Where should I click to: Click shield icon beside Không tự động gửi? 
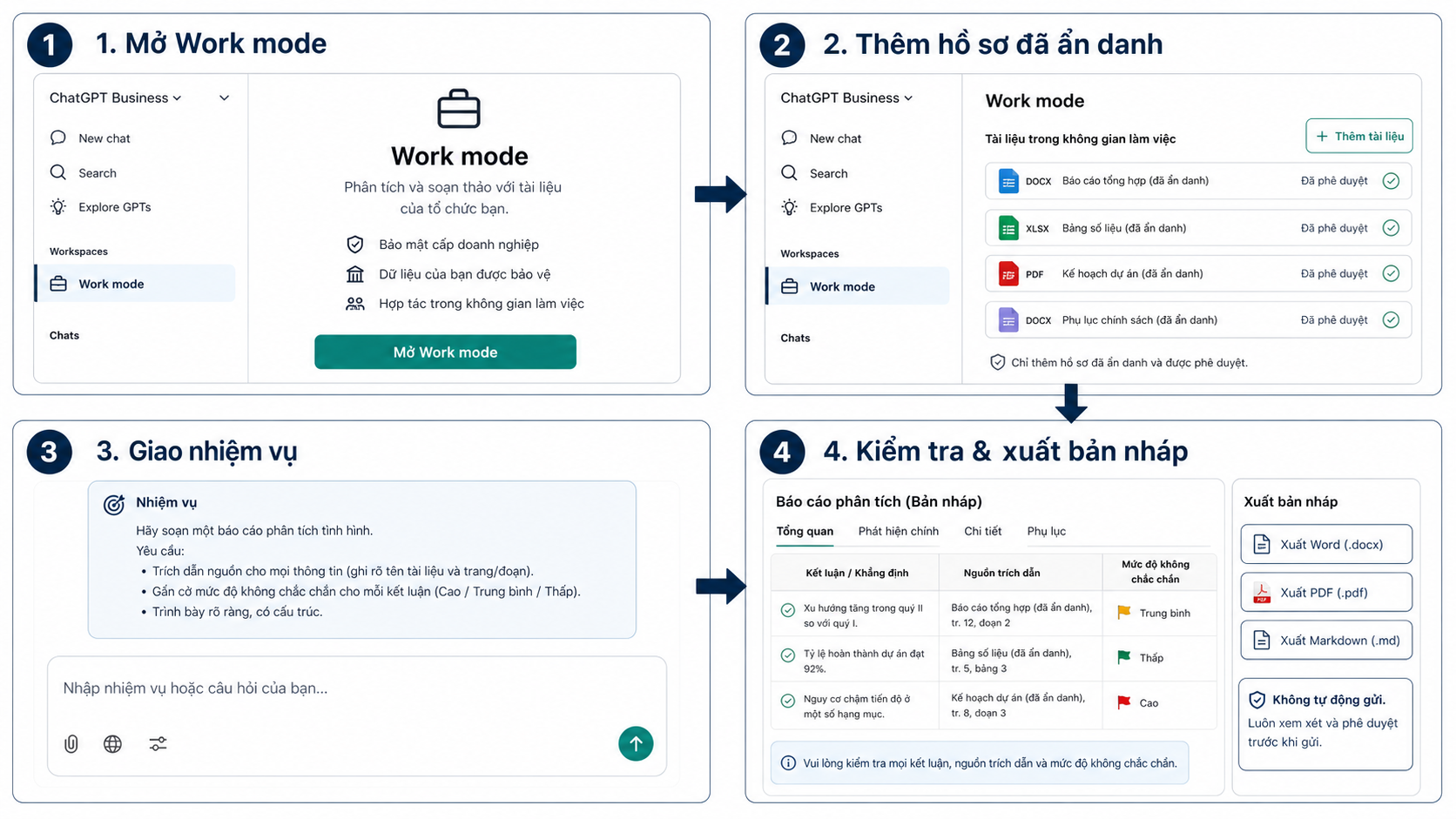(x=1257, y=700)
